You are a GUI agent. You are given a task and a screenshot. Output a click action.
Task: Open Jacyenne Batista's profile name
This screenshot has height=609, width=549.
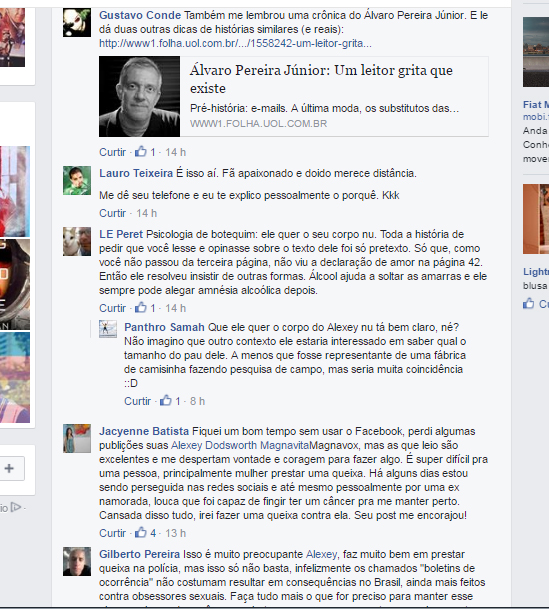click(x=144, y=431)
